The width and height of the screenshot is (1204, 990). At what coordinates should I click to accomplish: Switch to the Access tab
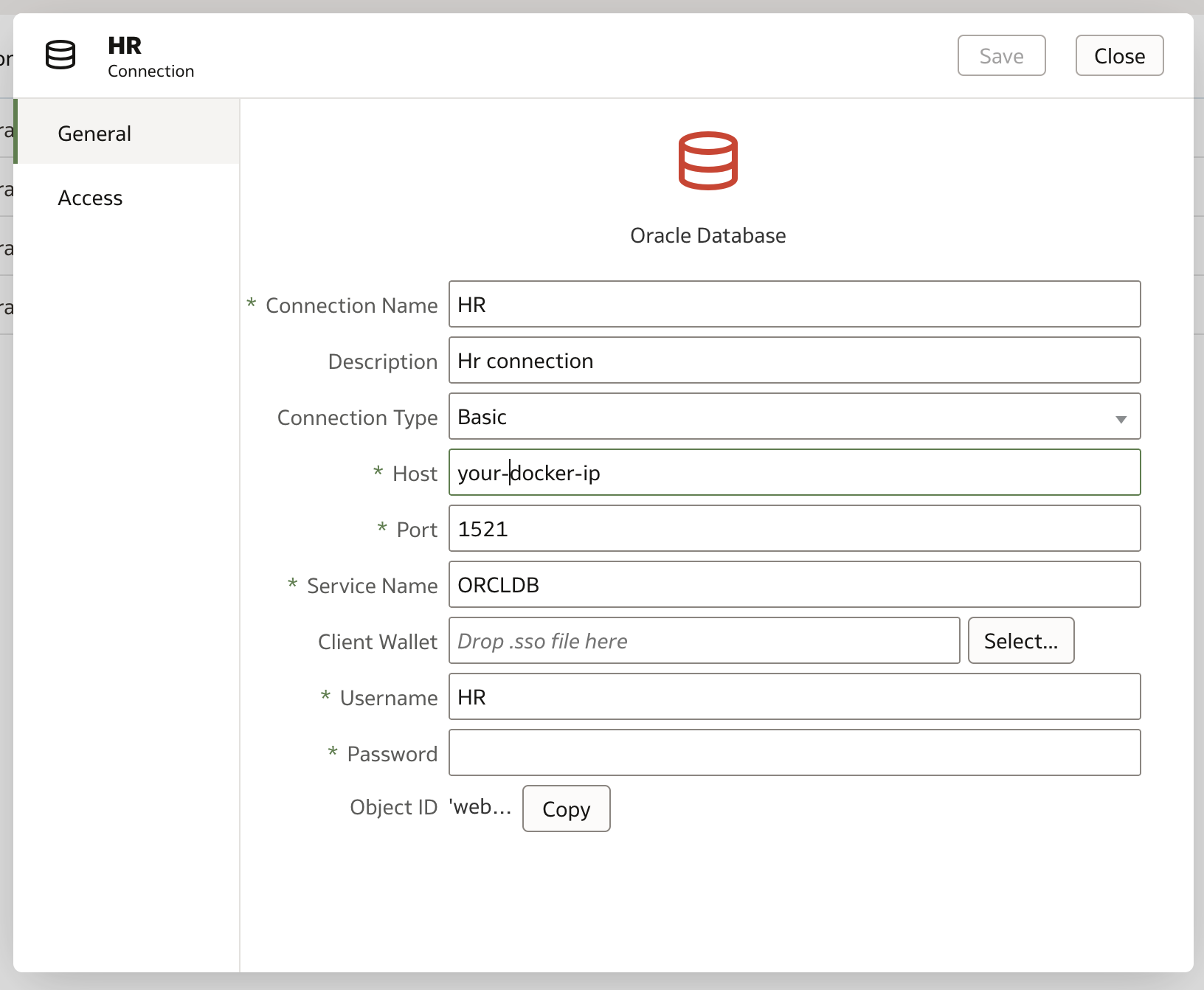[90, 198]
